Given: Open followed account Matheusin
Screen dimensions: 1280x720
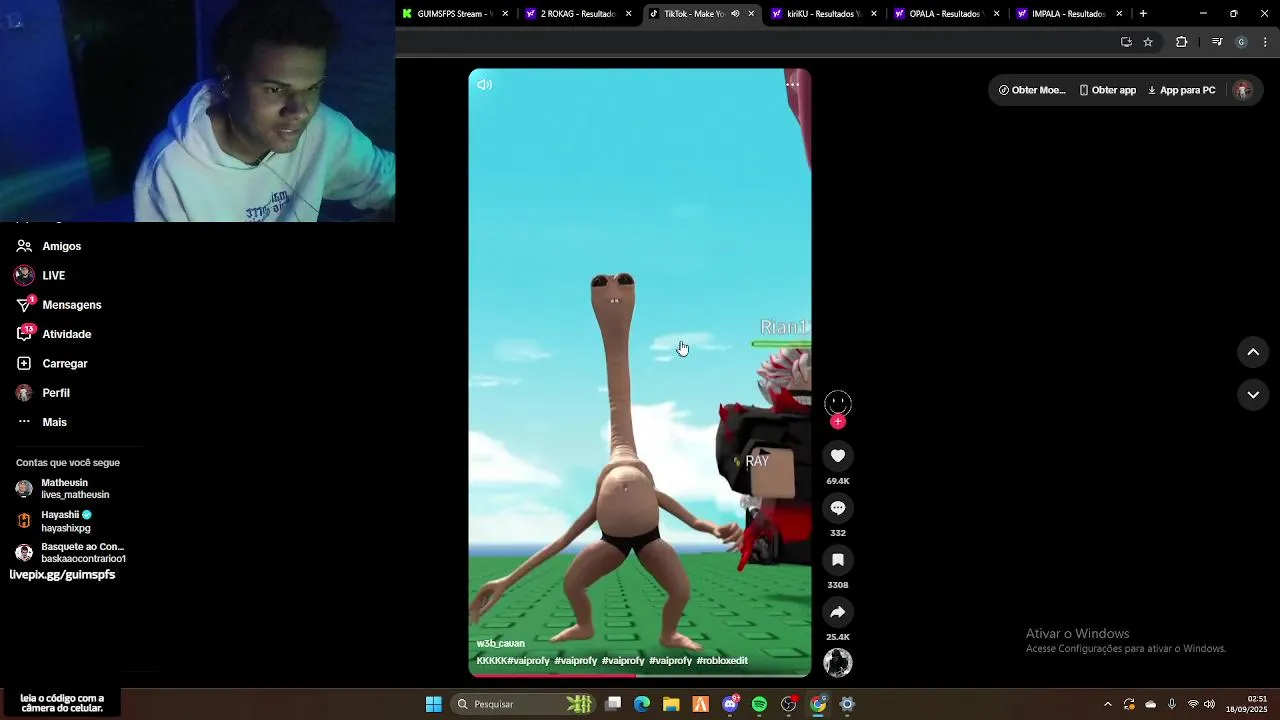Looking at the screenshot, I should [64, 489].
